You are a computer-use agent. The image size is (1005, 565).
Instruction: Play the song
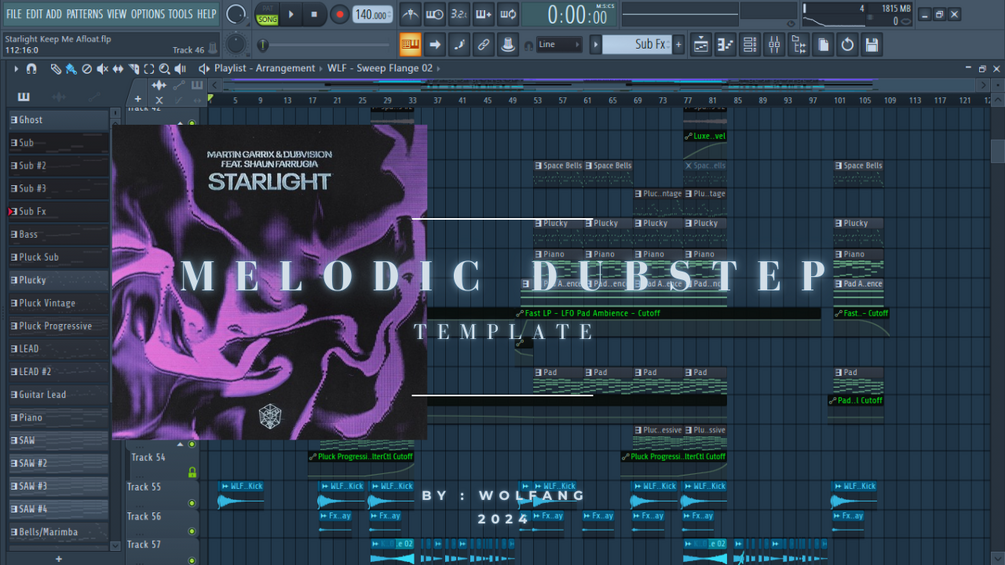[291, 14]
